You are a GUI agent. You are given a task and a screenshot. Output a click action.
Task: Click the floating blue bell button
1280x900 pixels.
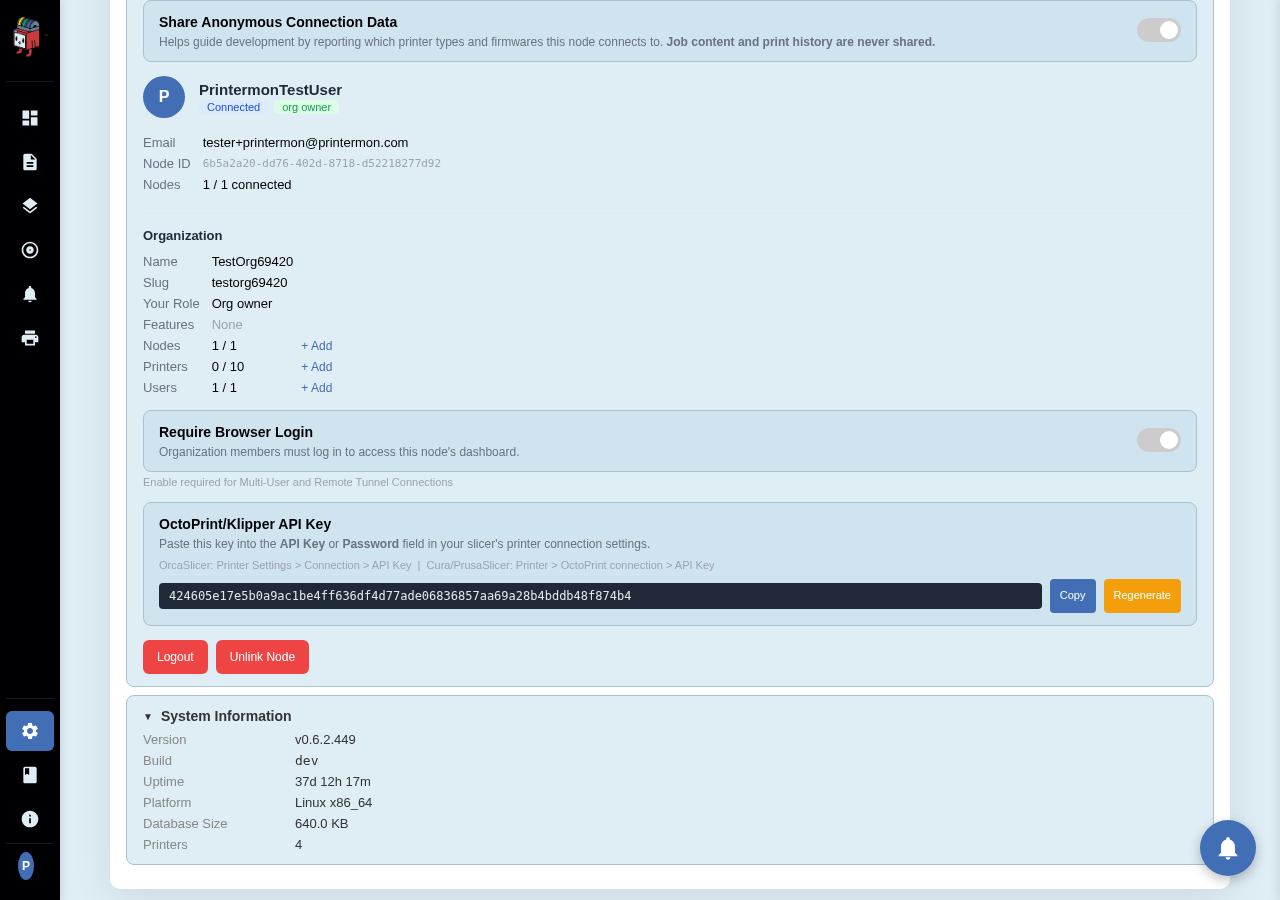(1228, 848)
